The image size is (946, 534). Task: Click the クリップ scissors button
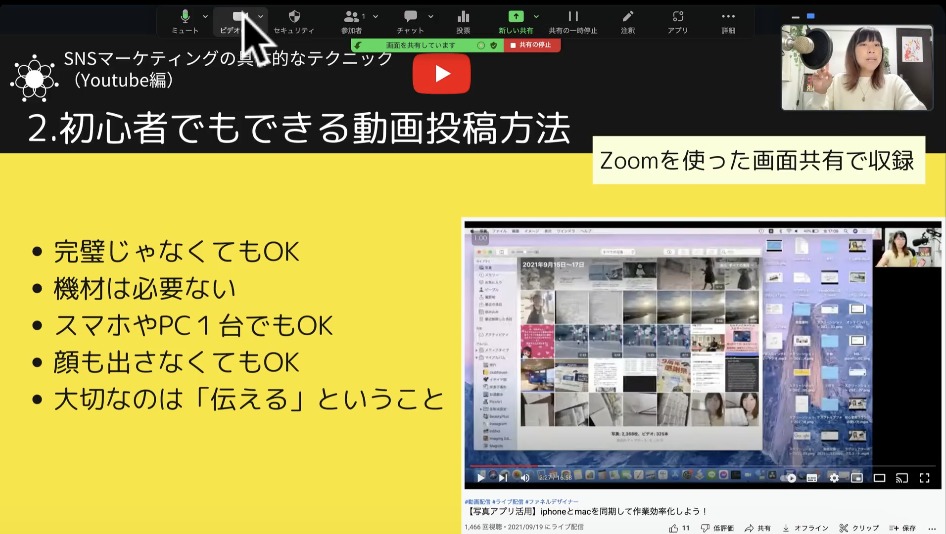click(x=859, y=528)
